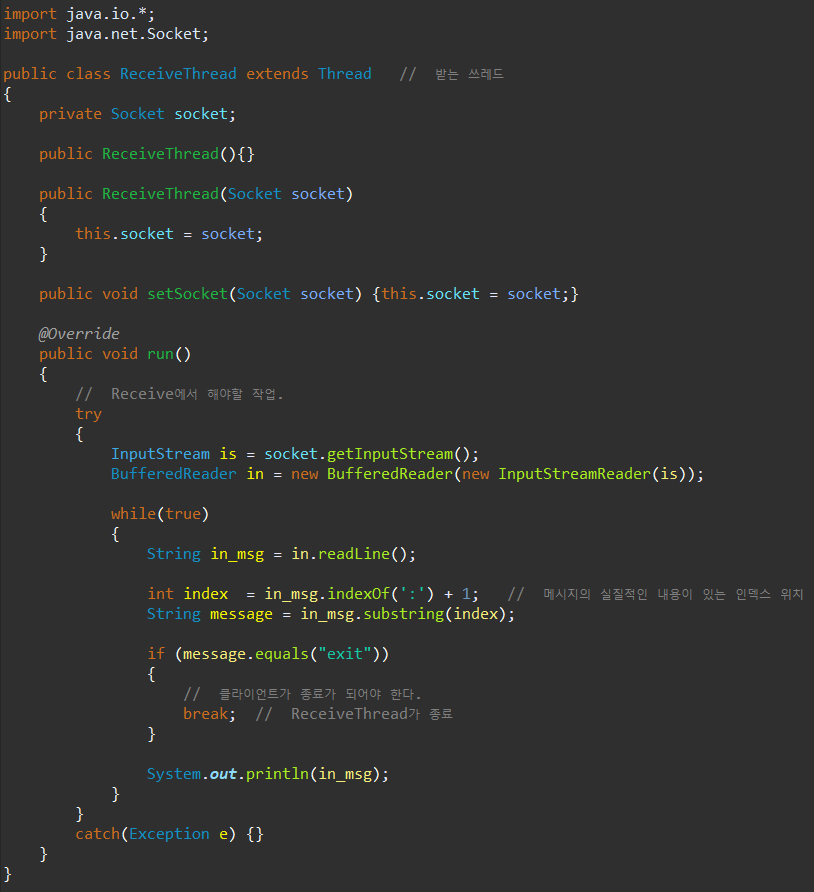This screenshot has width=814, height=892.
Task: Click 'Thread' superclass name after extends
Action: pyautogui.click(x=345, y=74)
